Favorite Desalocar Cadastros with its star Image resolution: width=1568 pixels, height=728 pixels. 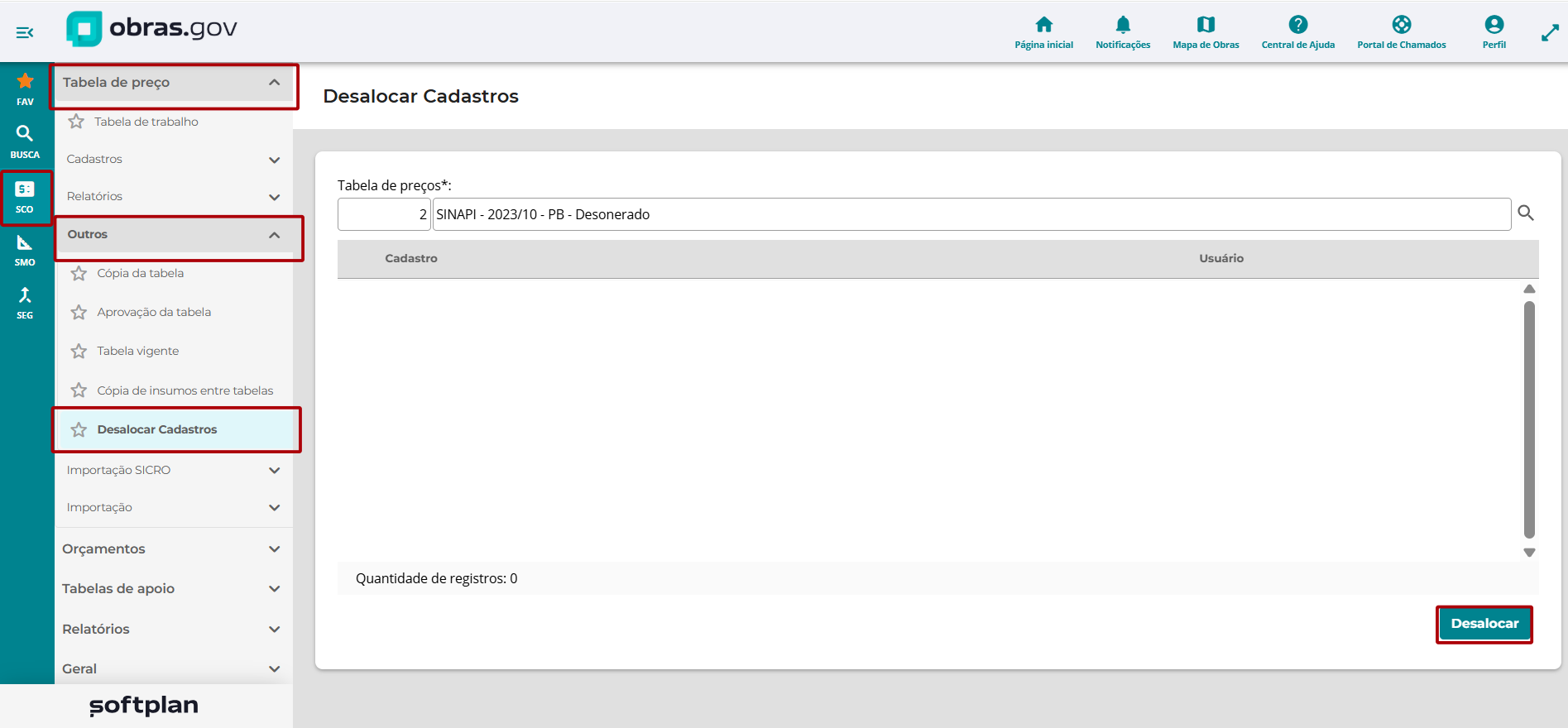coord(79,429)
